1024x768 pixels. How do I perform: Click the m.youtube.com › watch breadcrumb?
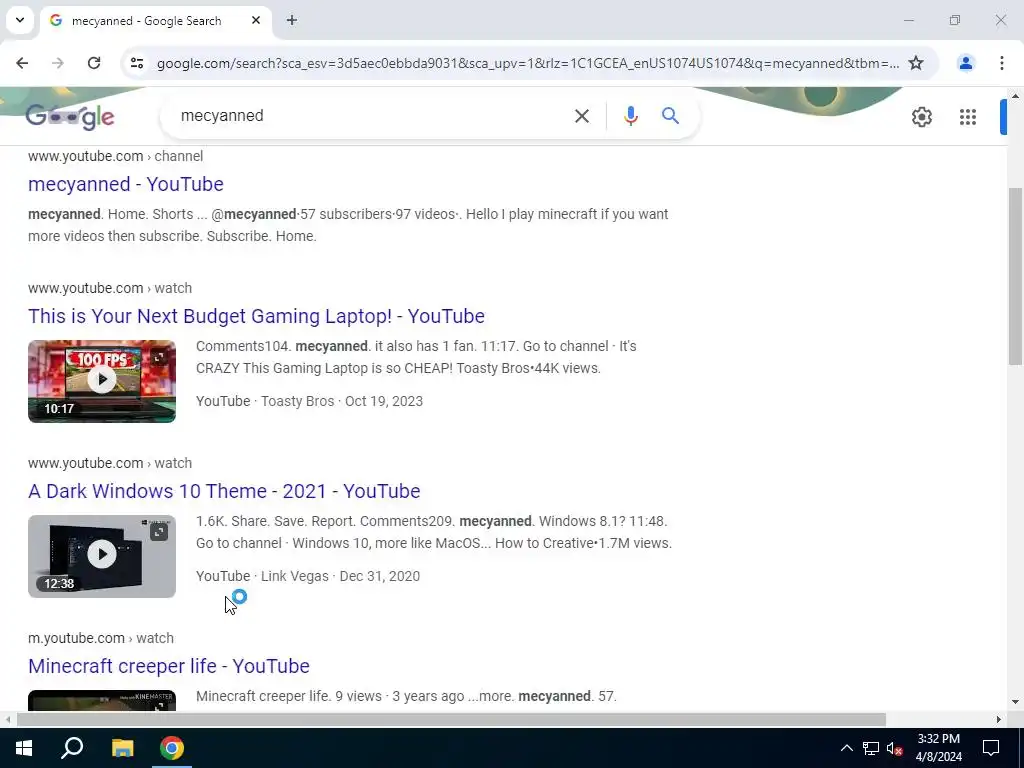coord(101,638)
